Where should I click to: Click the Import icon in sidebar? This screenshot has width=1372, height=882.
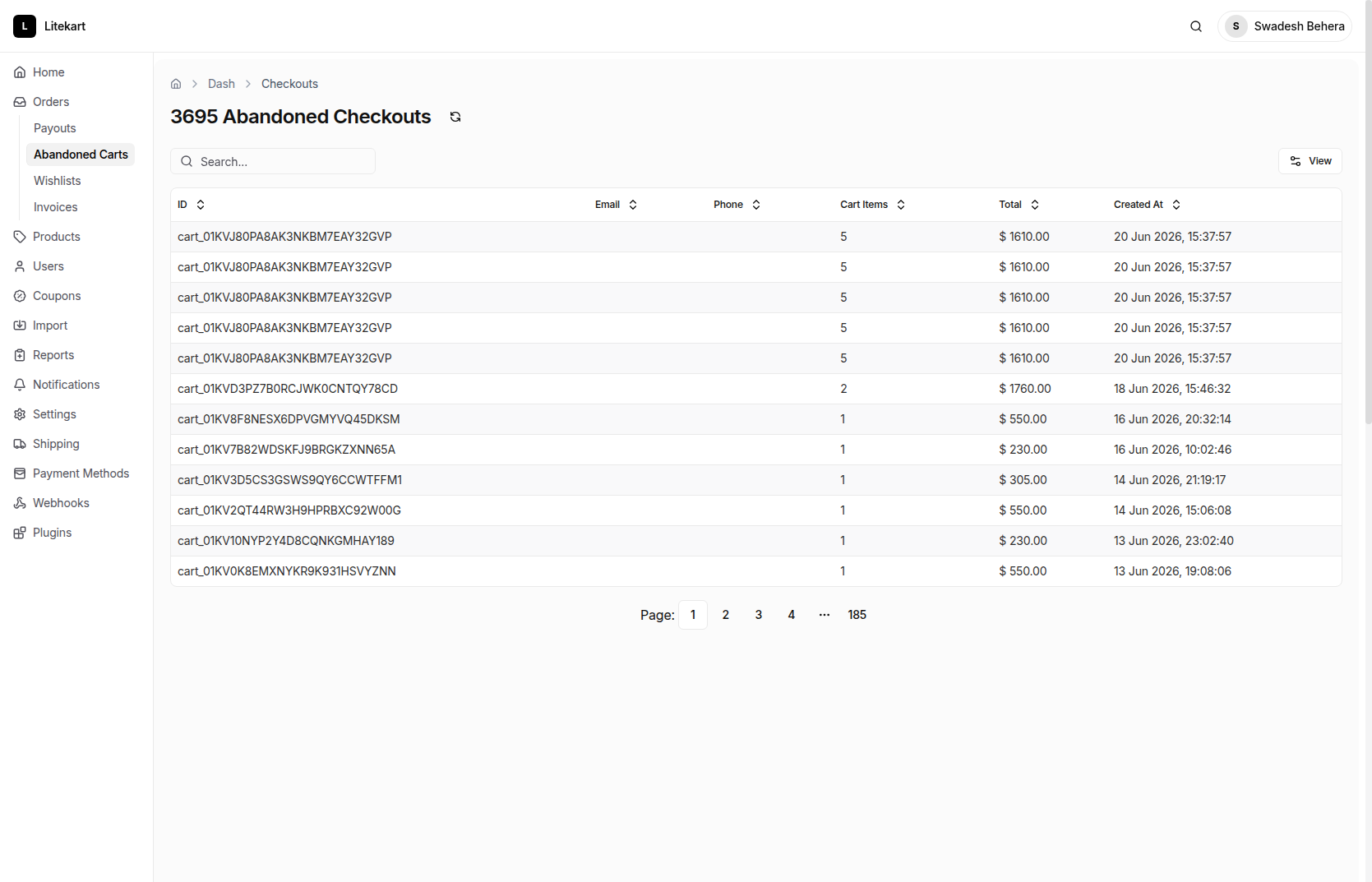(x=20, y=326)
